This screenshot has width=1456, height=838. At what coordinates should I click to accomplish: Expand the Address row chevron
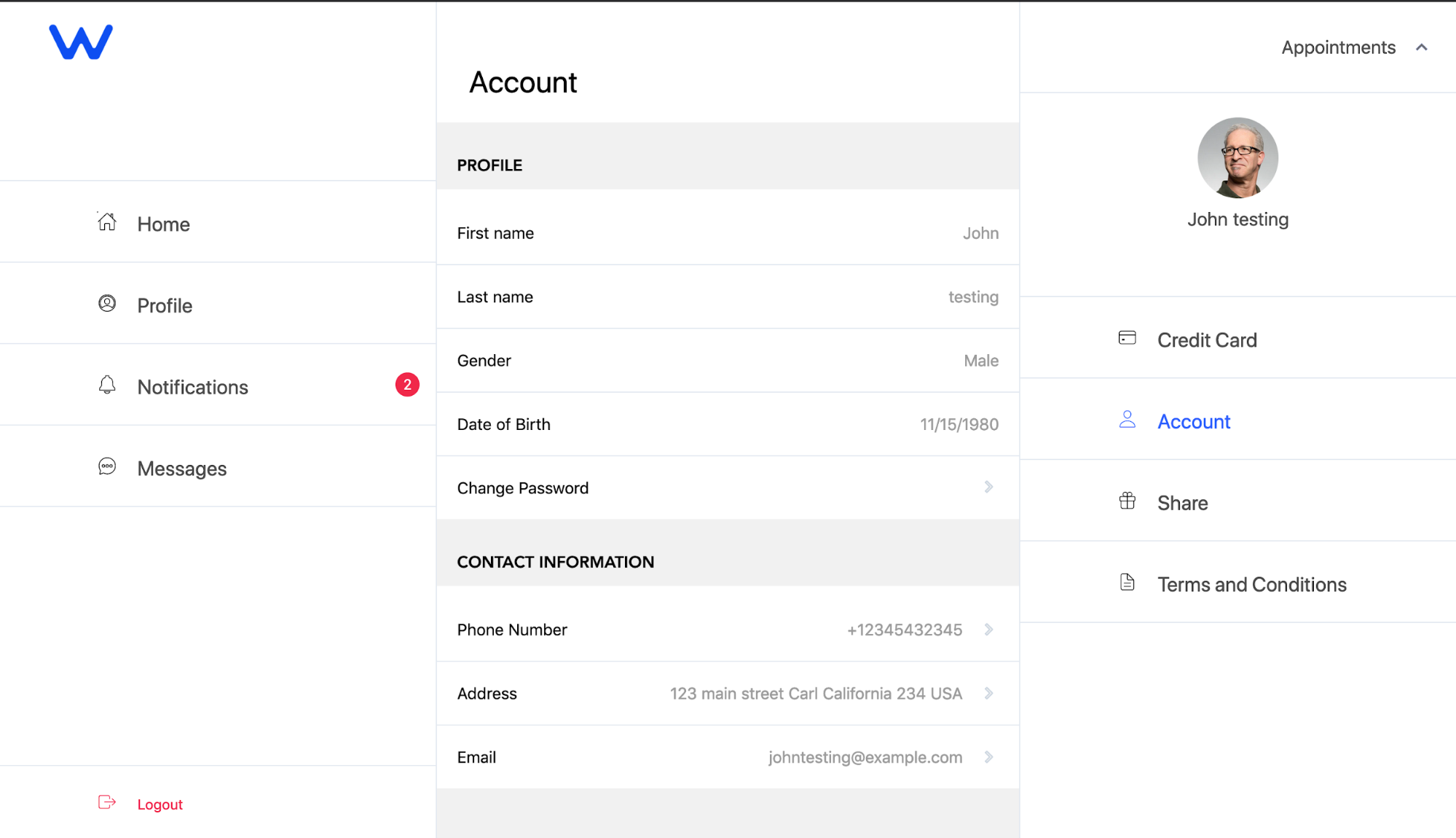(988, 693)
